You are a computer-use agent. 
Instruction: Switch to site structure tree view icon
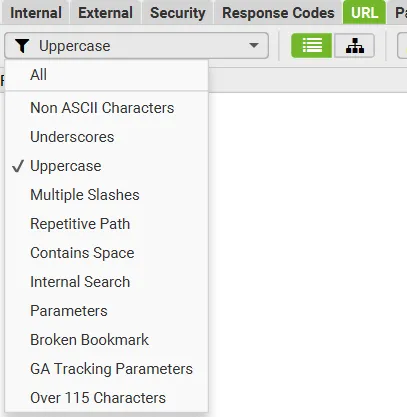click(354, 46)
